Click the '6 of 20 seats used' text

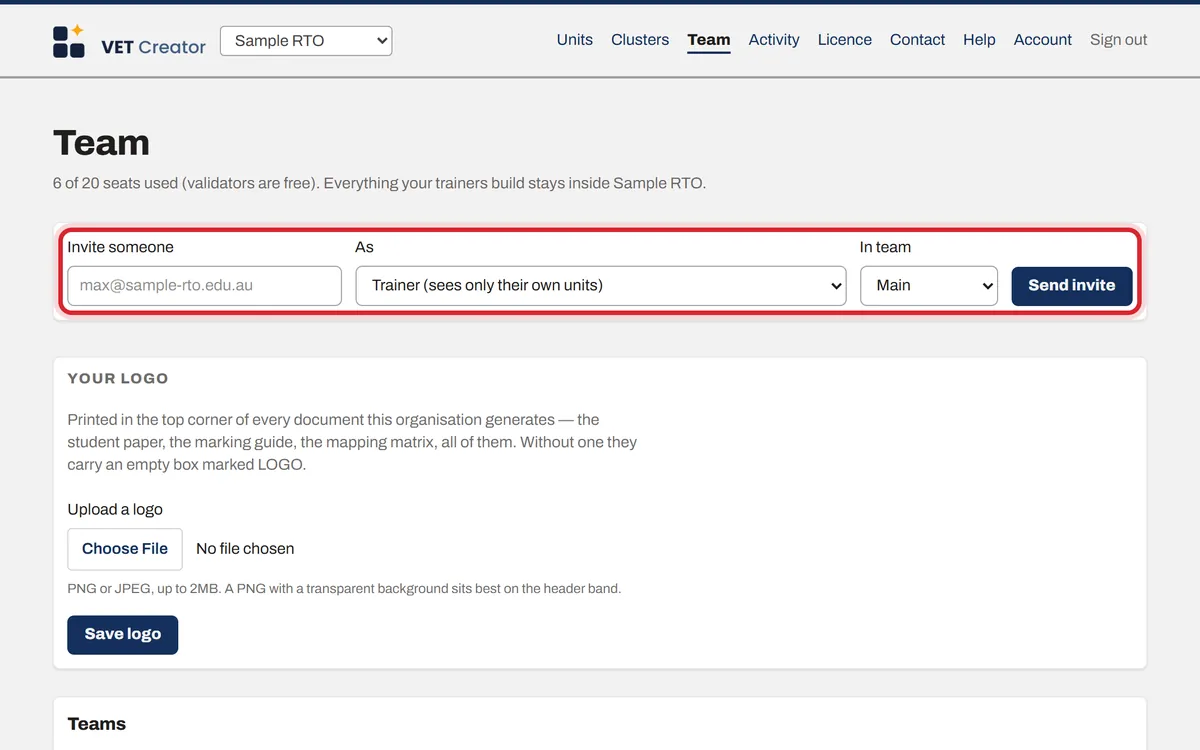click(x=117, y=184)
